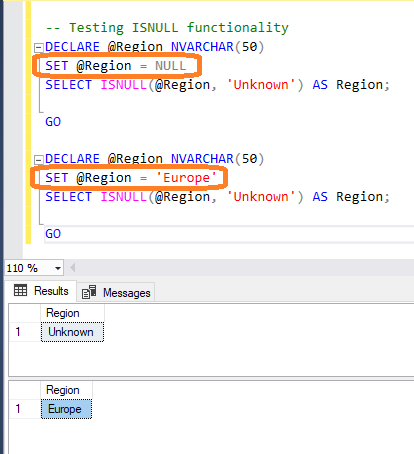Select the Unknown result cell

[x=72, y=332]
